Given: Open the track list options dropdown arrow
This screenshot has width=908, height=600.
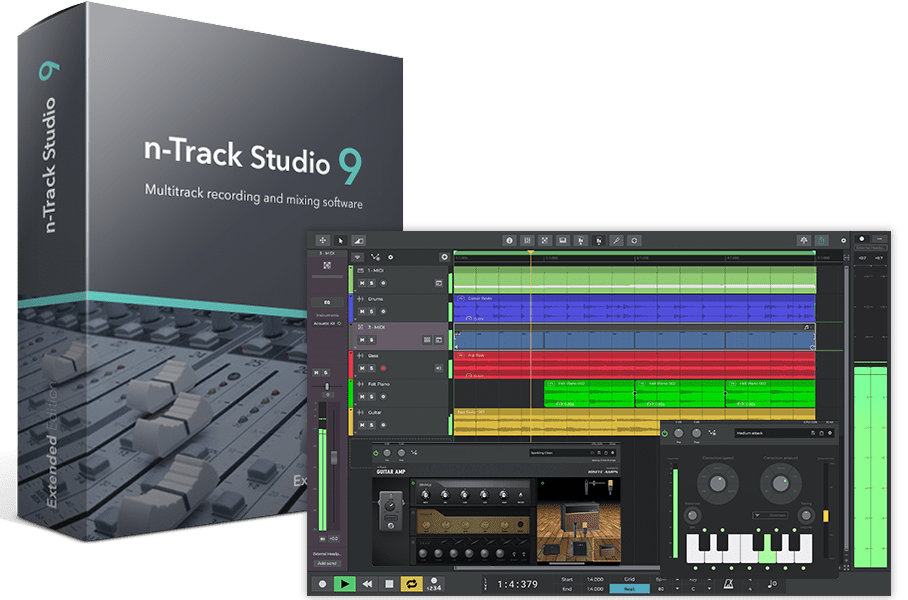Looking at the screenshot, I should (x=357, y=257).
